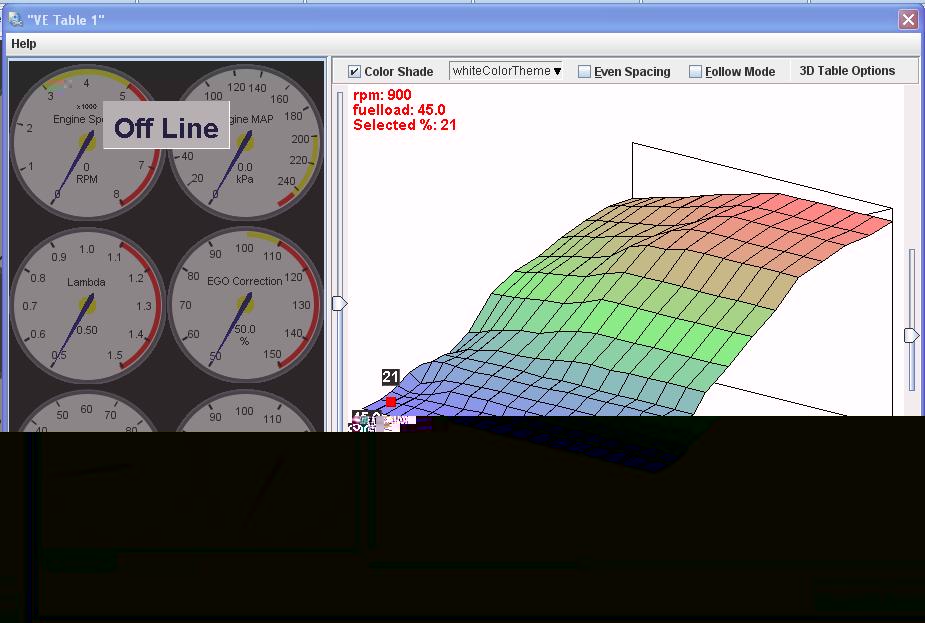
Task: Expand the 3D Table Options menu
Action: (846, 71)
